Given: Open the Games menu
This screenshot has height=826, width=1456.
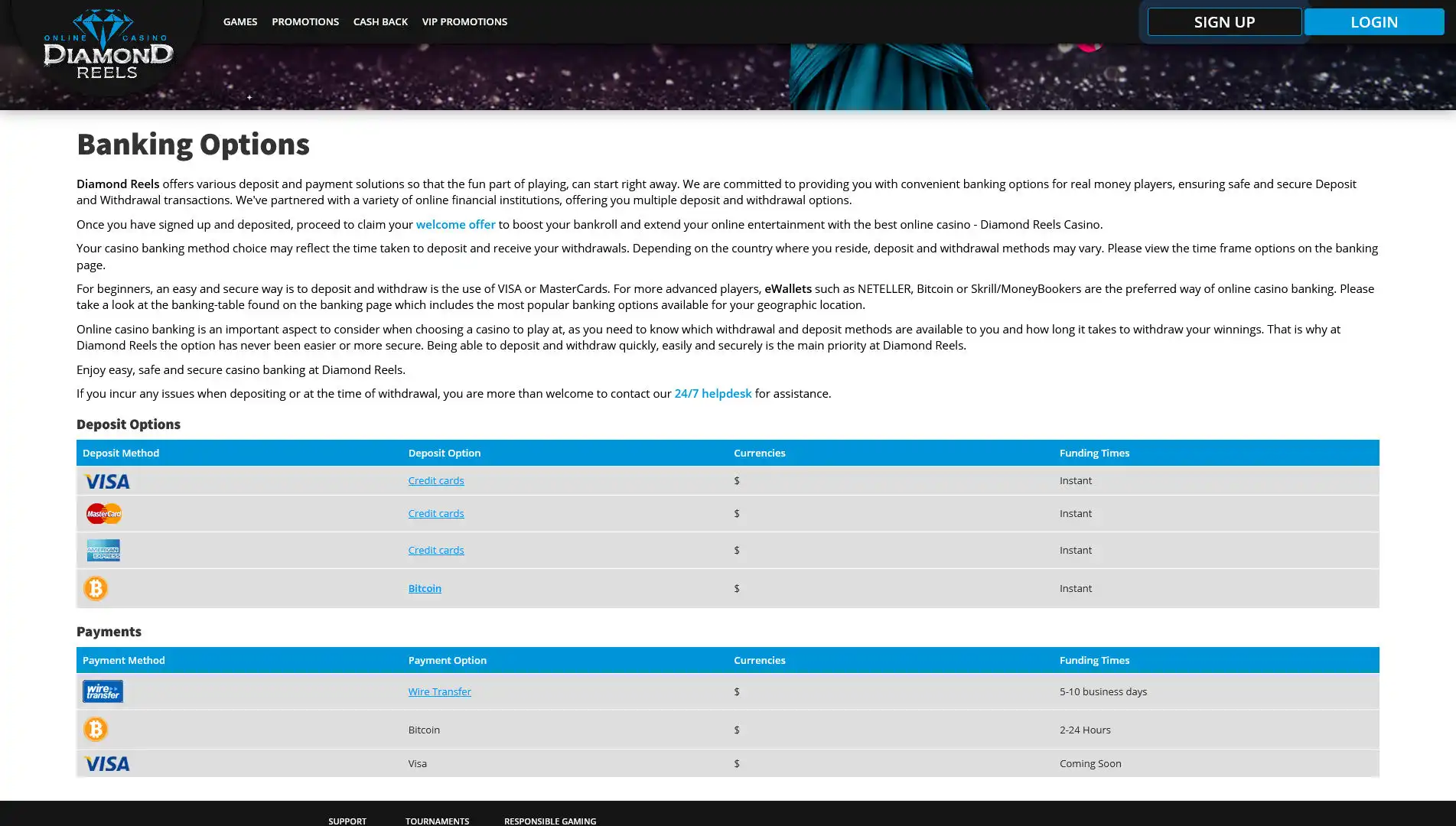Looking at the screenshot, I should pyautogui.click(x=239, y=21).
